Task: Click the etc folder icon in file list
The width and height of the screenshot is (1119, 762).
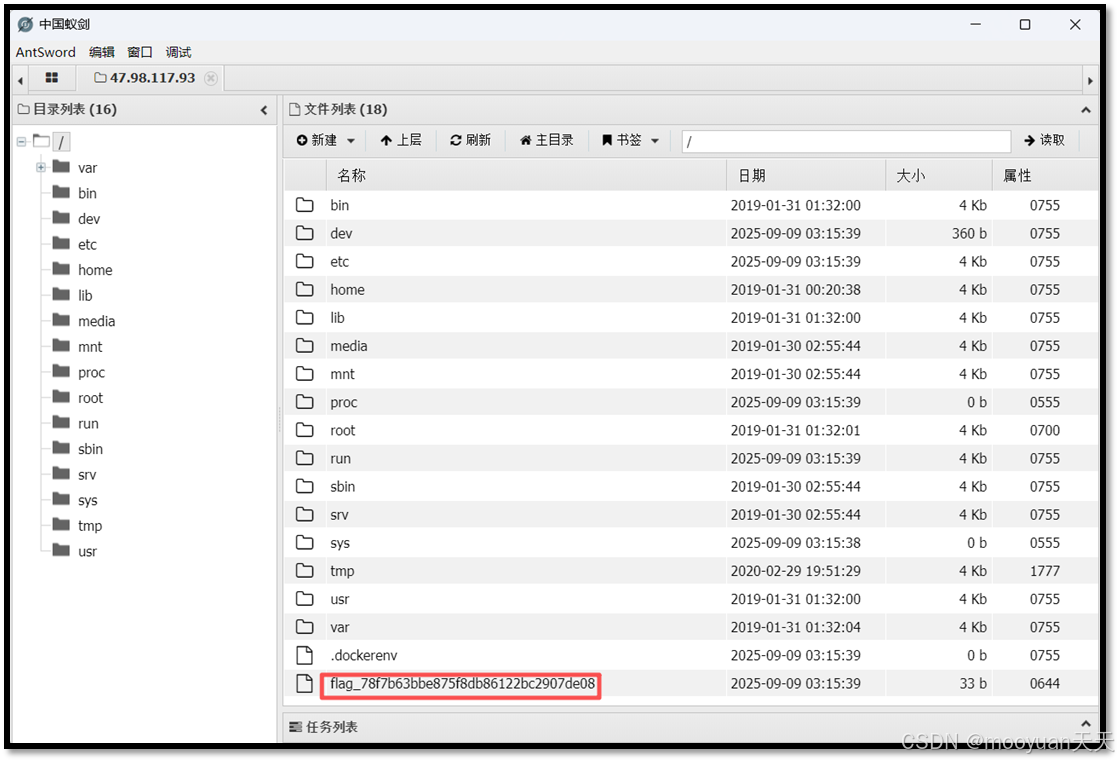Action: tap(305, 261)
